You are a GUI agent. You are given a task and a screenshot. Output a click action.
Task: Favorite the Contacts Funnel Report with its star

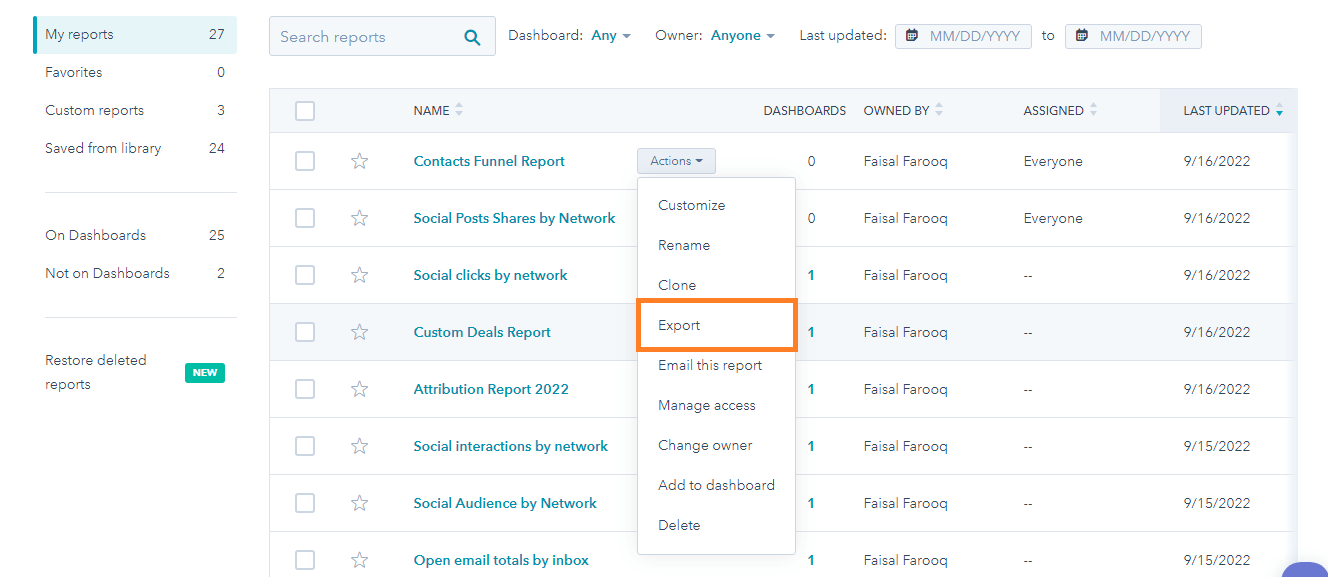point(359,160)
